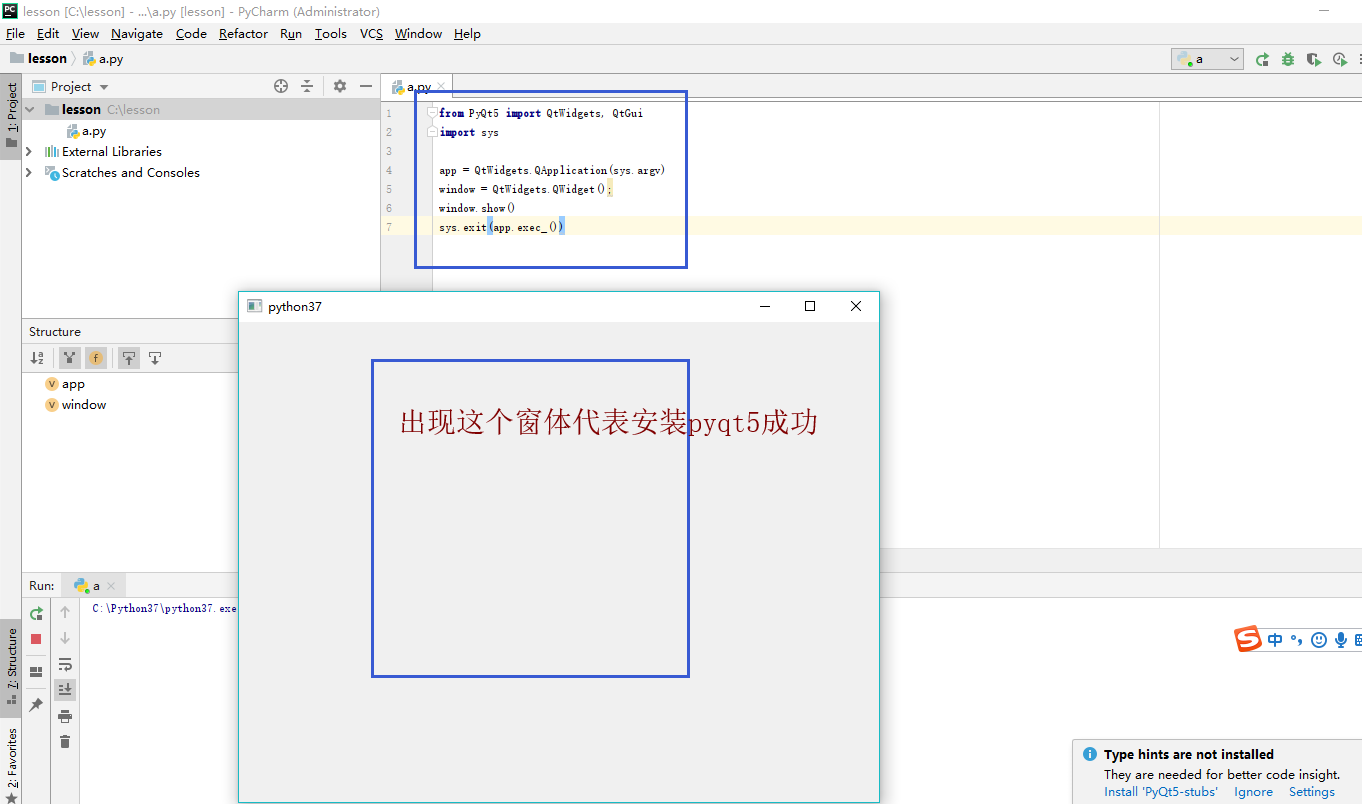
Task: Select window variable in Structure panel
Action: [83, 404]
